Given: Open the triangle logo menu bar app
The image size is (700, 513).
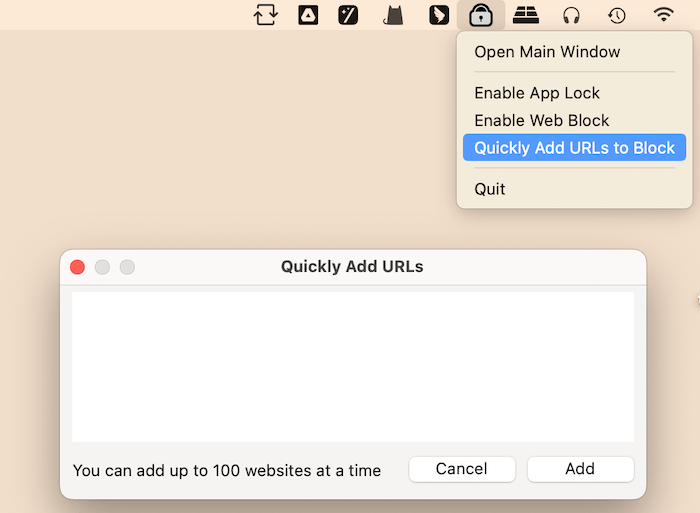Looking at the screenshot, I should [308, 15].
